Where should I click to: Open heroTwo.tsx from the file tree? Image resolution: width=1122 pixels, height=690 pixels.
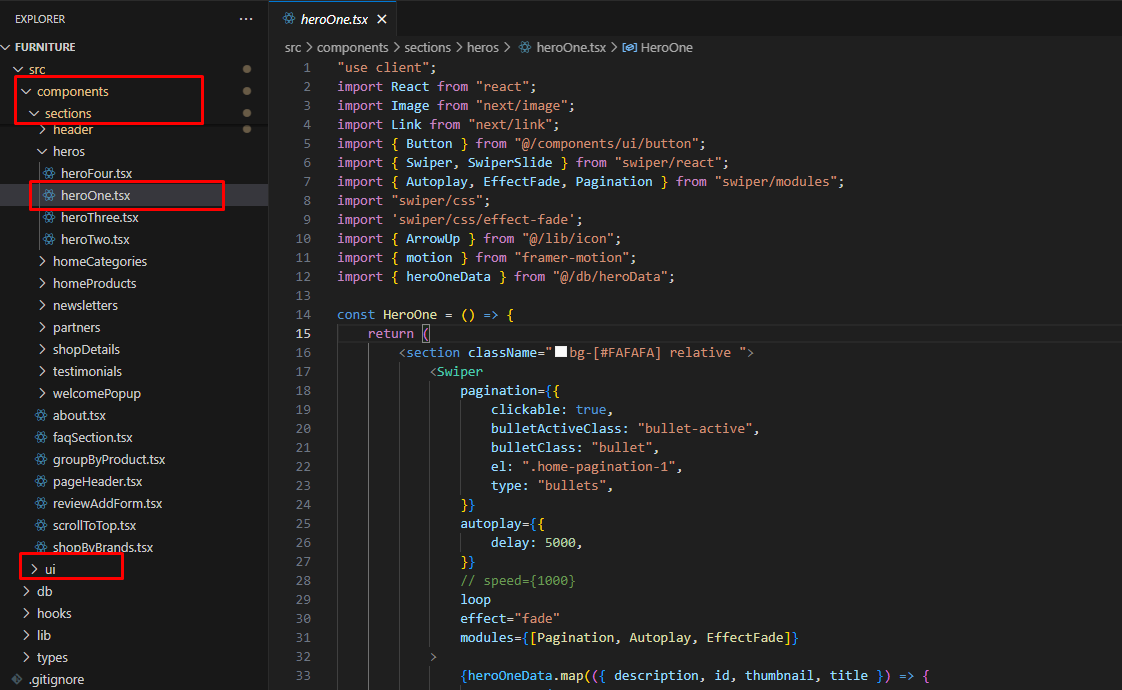pyautogui.click(x=95, y=240)
